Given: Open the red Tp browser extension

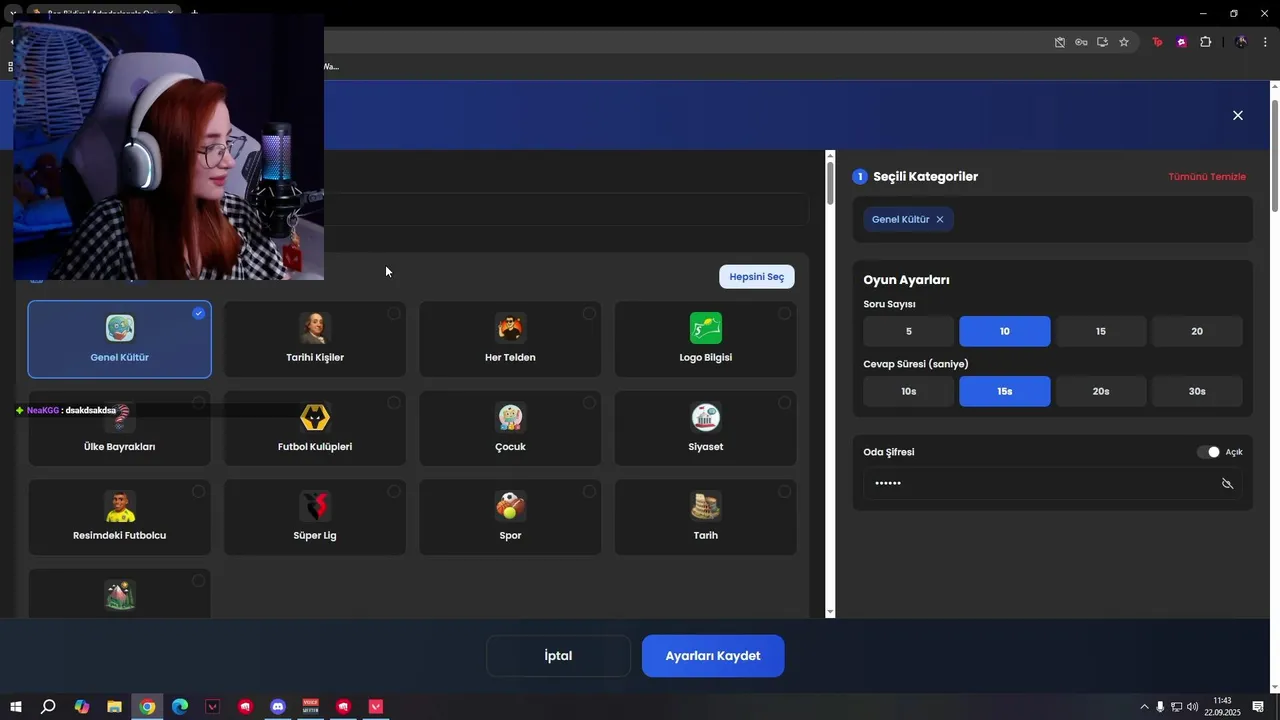Looking at the screenshot, I should pos(1158,42).
